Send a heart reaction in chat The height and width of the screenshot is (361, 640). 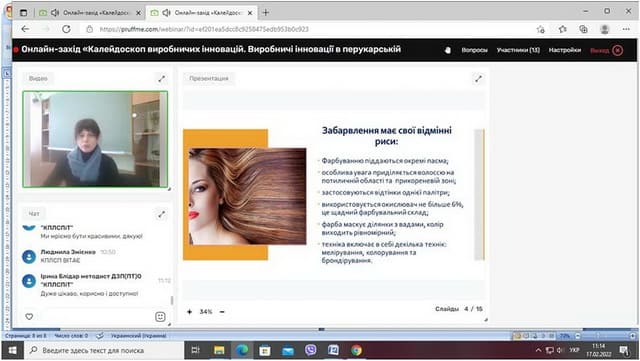pos(29,316)
